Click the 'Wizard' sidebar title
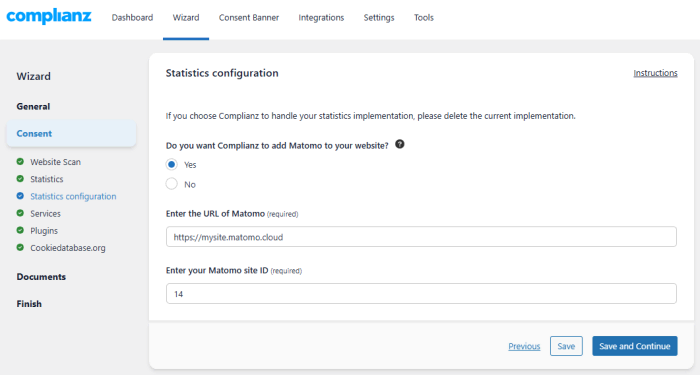This screenshot has height=375, width=700. (x=33, y=76)
